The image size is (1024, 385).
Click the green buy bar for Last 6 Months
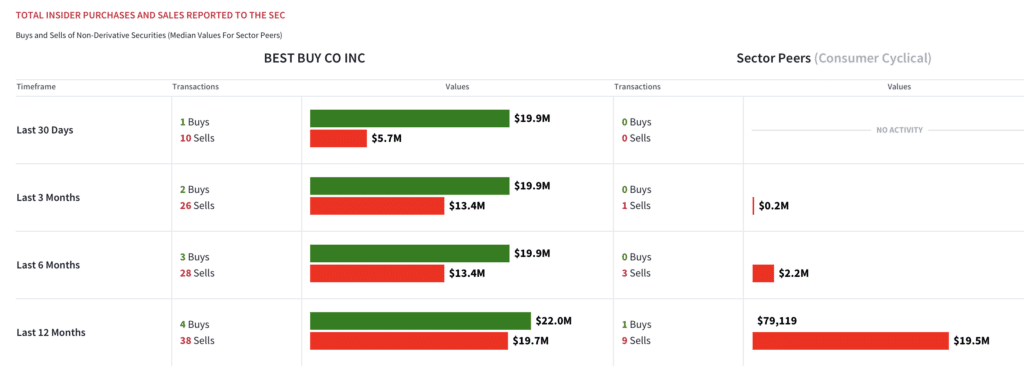tap(409, 253)
